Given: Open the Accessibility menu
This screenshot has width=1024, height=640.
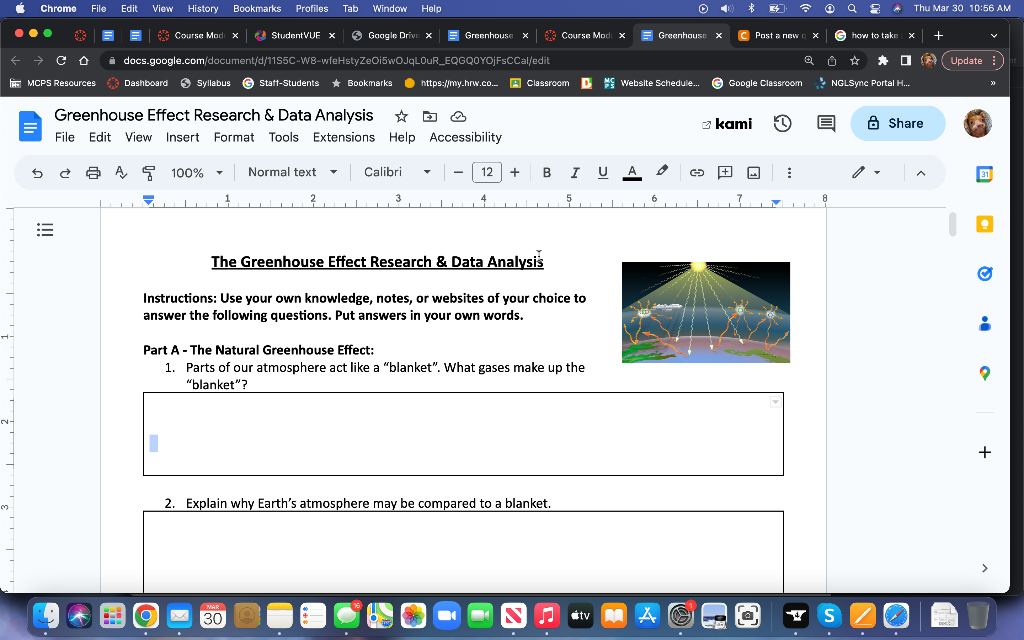Looking at the screenshot, I should (x=466, y=137).
